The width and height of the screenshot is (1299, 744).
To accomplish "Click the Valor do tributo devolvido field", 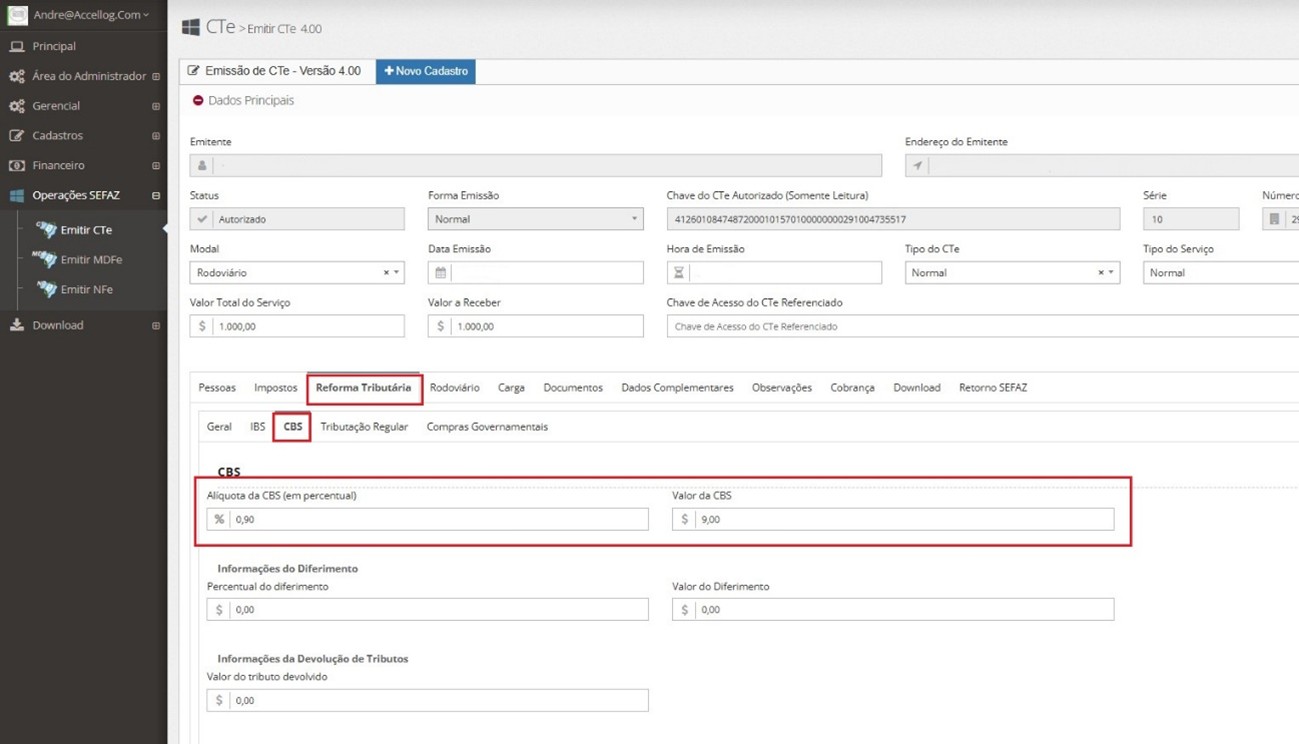I will pyautogui.click(x=427, y=700).
